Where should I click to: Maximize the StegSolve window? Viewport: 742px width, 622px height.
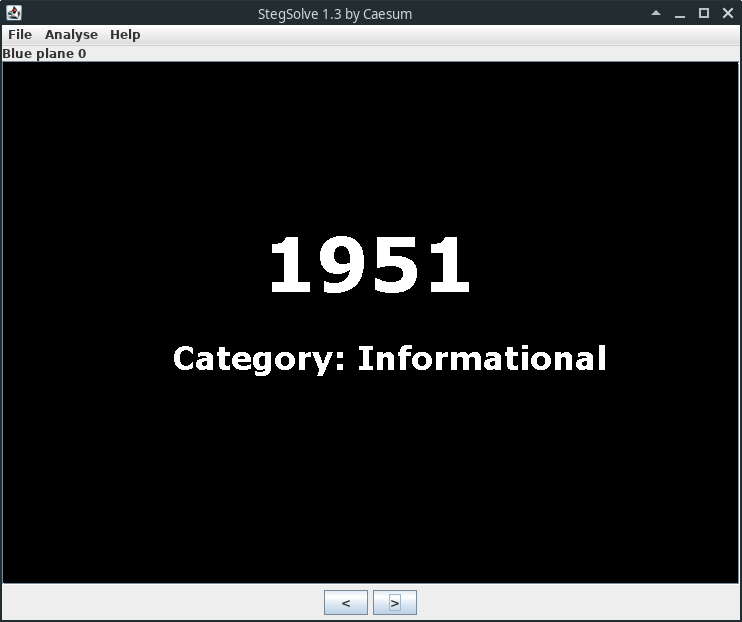(703, 13)
